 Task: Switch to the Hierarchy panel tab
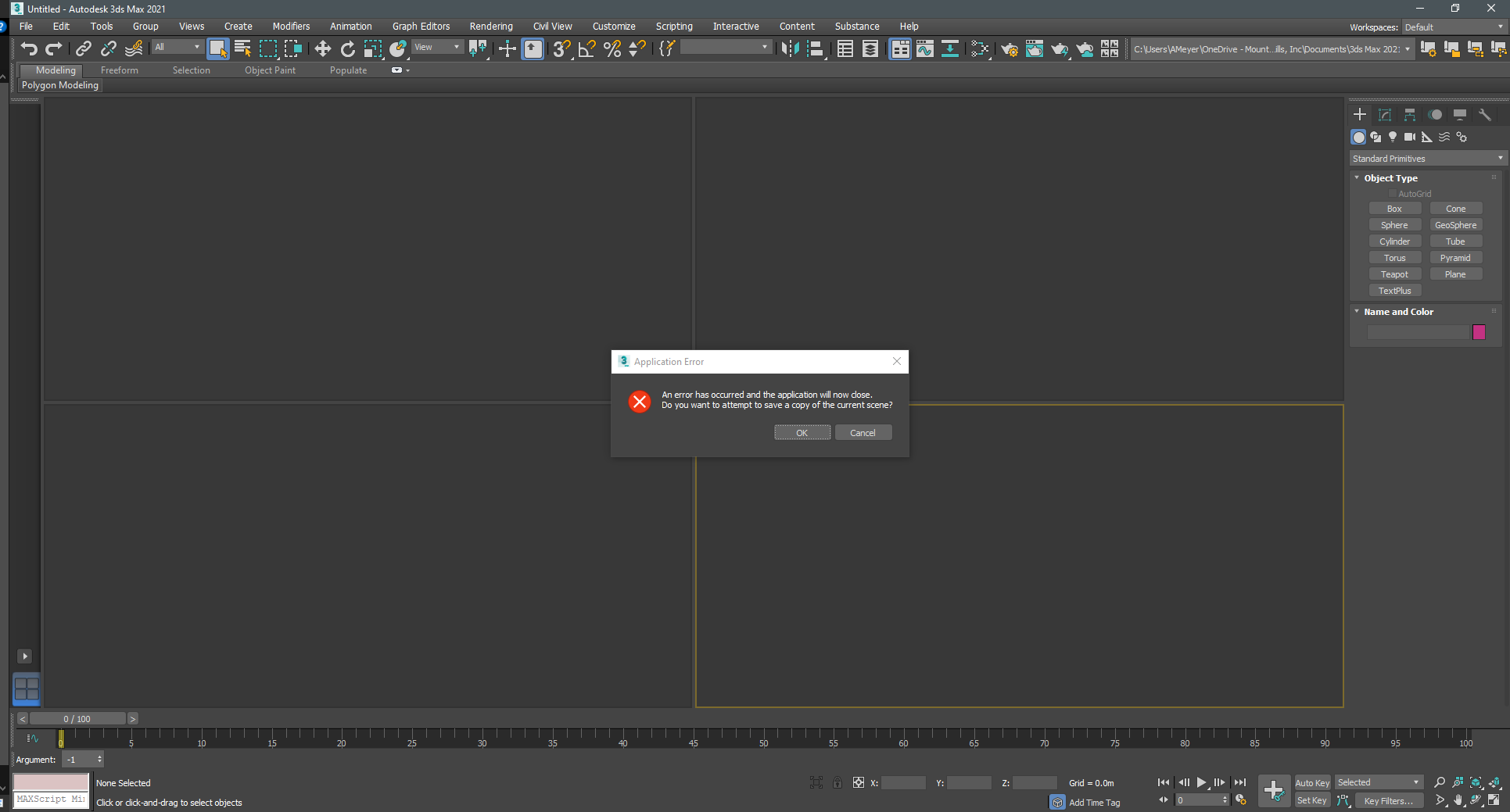(x=1410, y=114)
